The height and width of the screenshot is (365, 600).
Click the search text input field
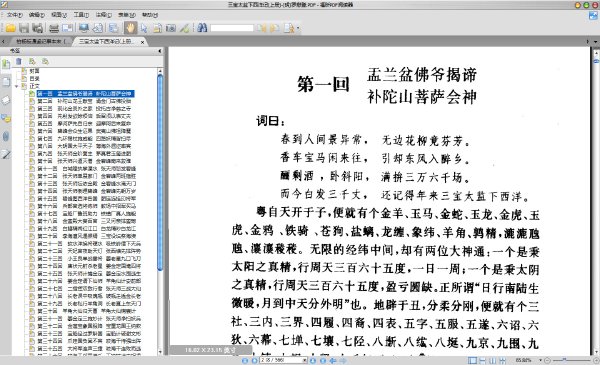232,28
